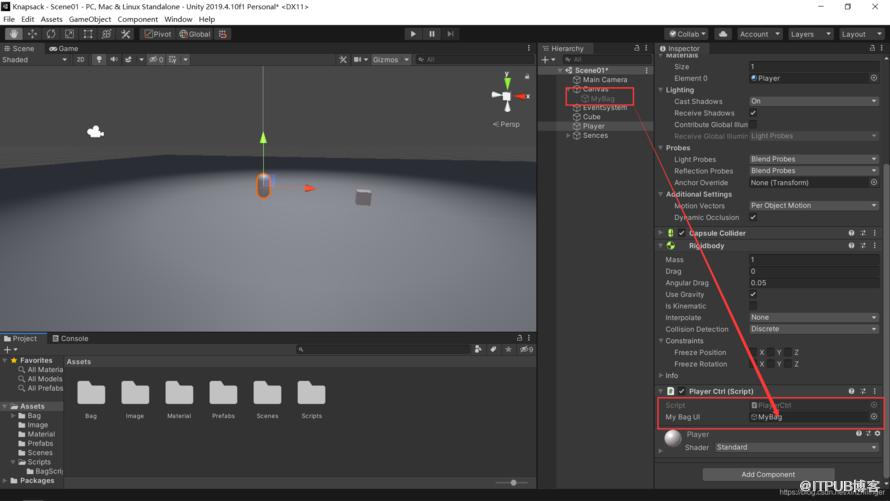Open the Account dropdown button
This screenshot has width=890, height=501.
[759, 34]
